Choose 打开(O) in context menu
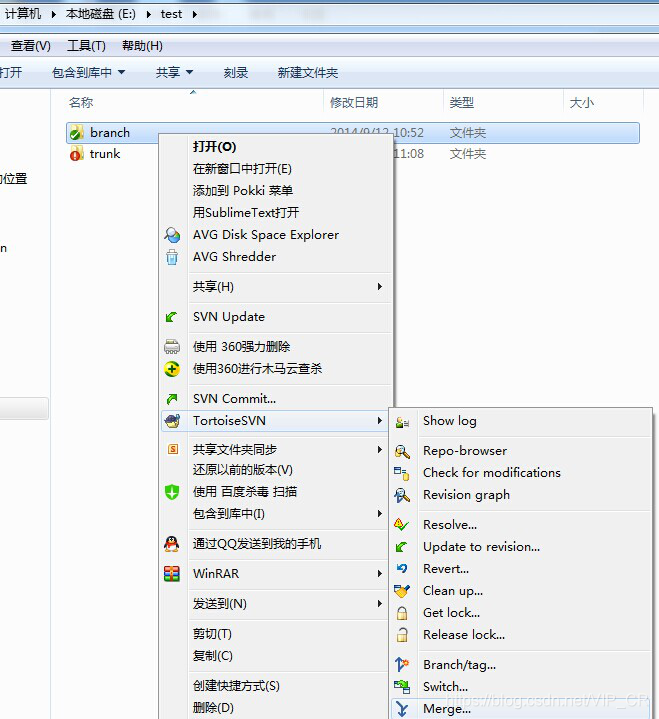Screen dimensions: 659x719 215,147
